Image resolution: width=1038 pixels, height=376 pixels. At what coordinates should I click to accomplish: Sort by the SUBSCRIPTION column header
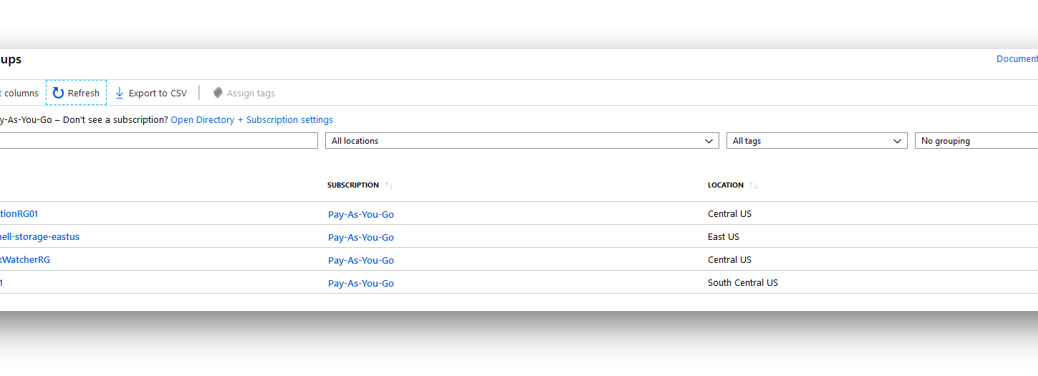click(x=353, y=185)
